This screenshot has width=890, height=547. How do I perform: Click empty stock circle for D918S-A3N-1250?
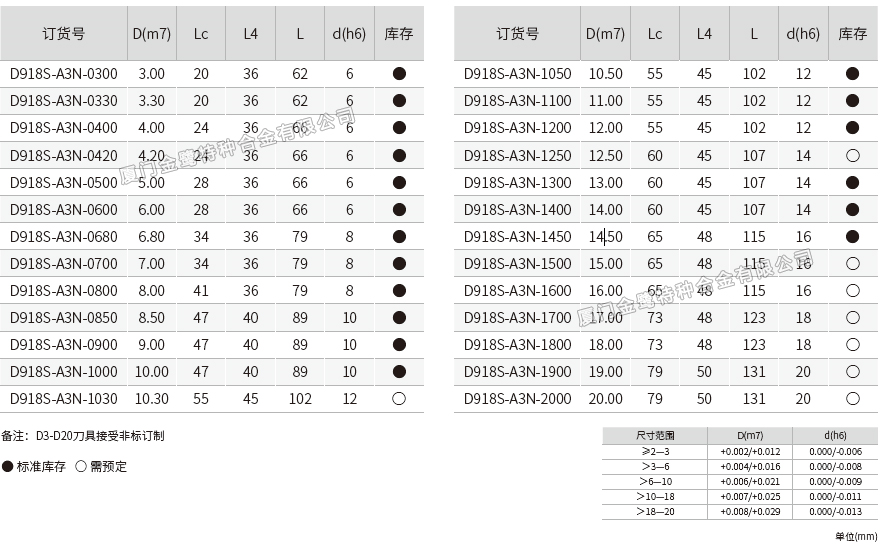pyautogui.click(x=852, y=156)
